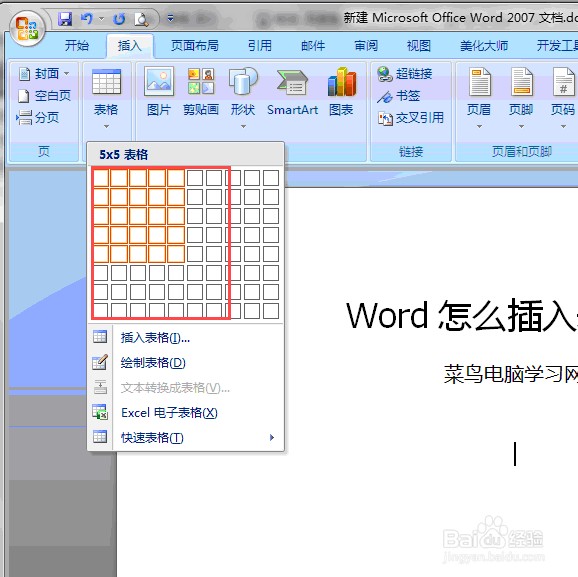The height and width of the screenshot is (577, 578).
Task: Select the highlighted 5x5 corner grid cell
Action: (x=176, y=254)
